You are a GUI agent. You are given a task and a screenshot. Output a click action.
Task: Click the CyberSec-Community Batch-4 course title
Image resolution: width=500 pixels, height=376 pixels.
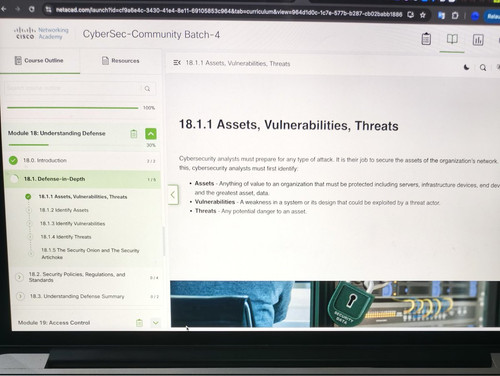point(151,34)
